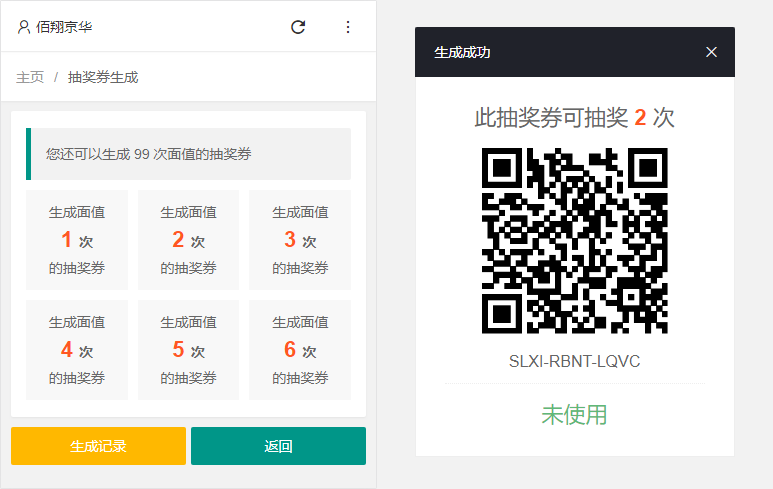Click the refresh icon in header
Screen dimensions: 773x489
298,27
